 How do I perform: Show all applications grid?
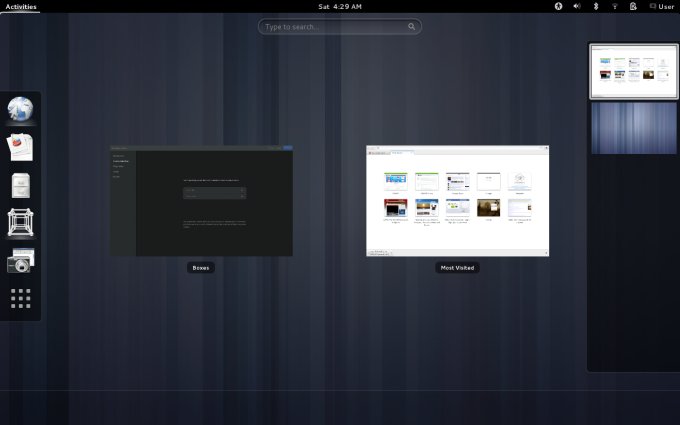[21, 298]
